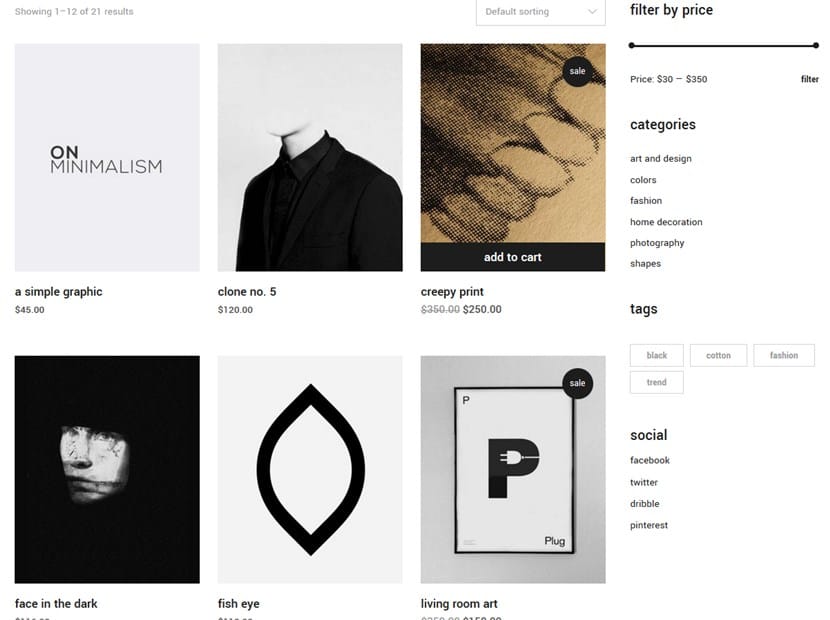Image resolution: width=830 pixels, height=620 pixels.
Task: Open the photography category
Action: [x=657, y=243]
